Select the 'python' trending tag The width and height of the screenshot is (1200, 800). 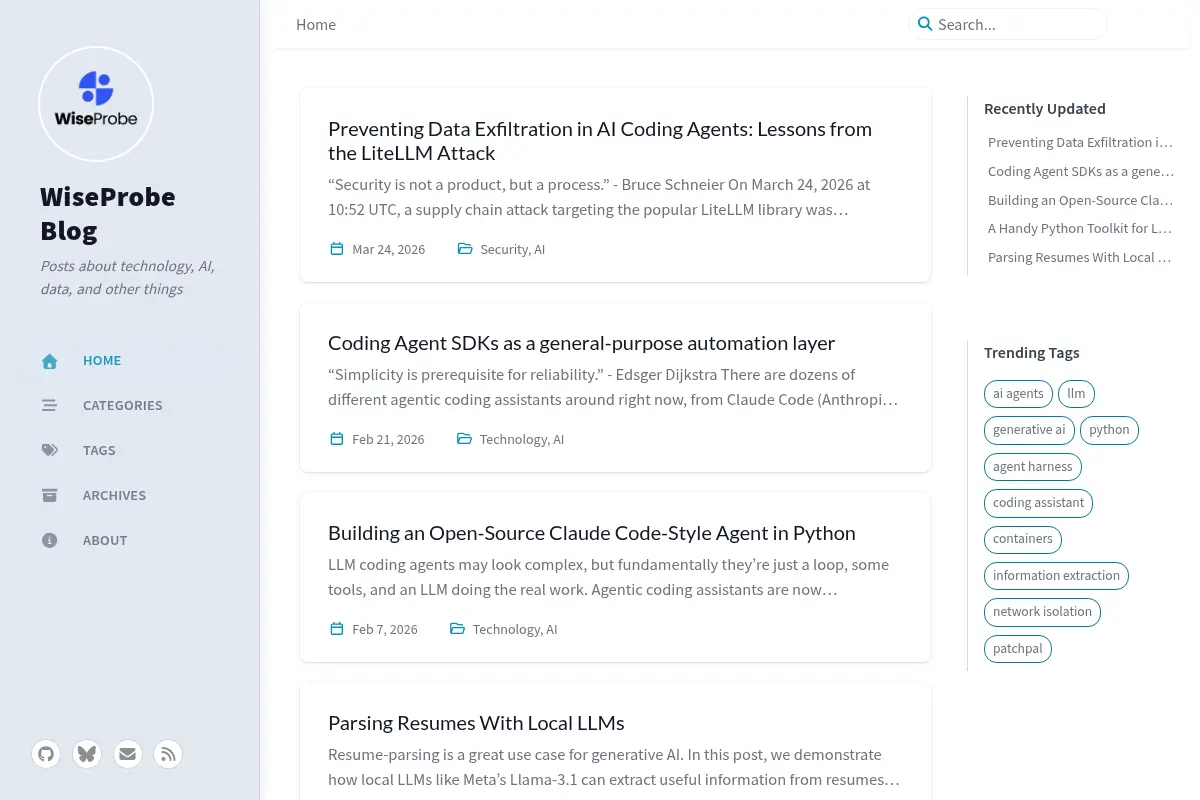coord(1109,430)
